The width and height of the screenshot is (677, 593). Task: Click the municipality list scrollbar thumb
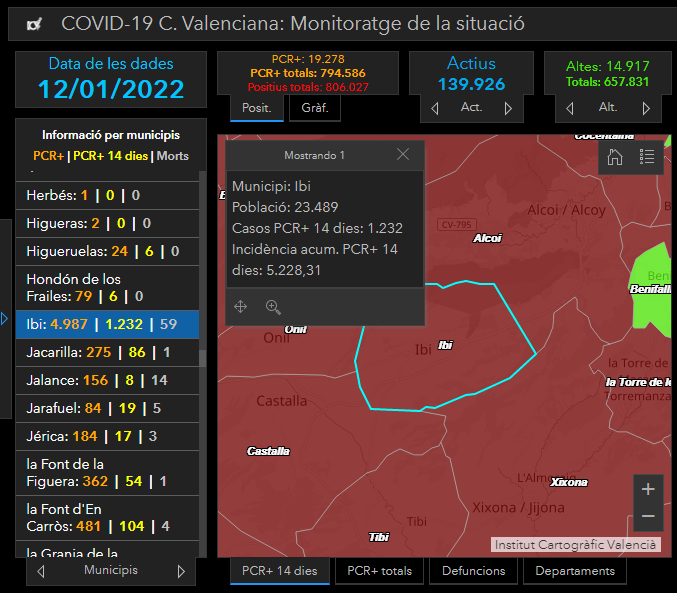202,358
